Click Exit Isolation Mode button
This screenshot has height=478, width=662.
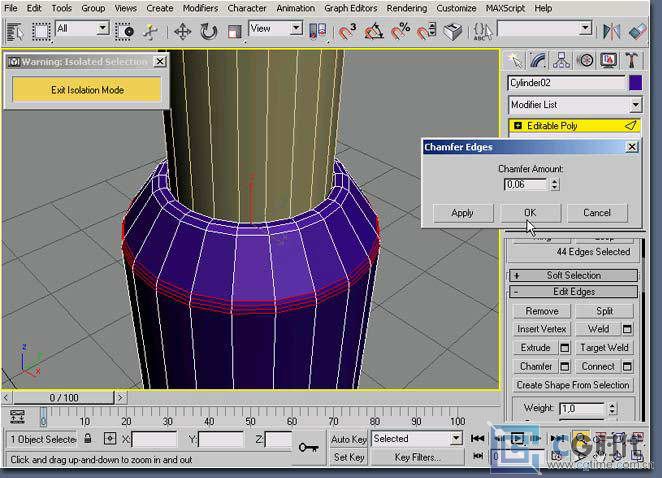87,90
